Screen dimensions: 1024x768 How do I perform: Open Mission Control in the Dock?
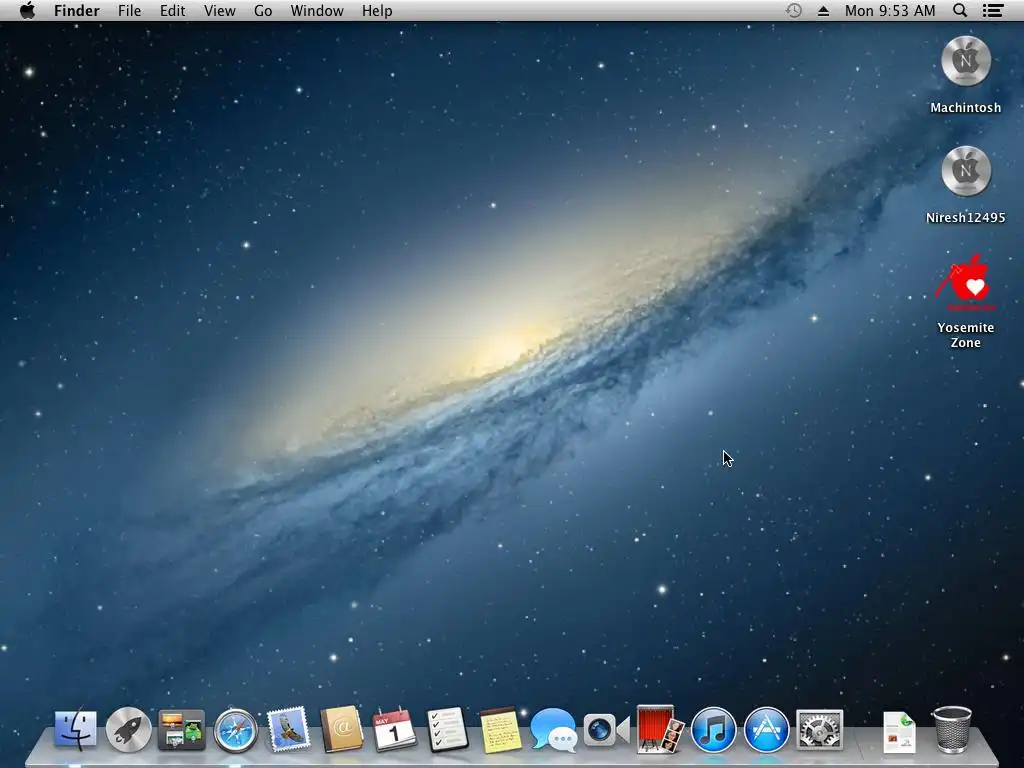coord(182,729)
